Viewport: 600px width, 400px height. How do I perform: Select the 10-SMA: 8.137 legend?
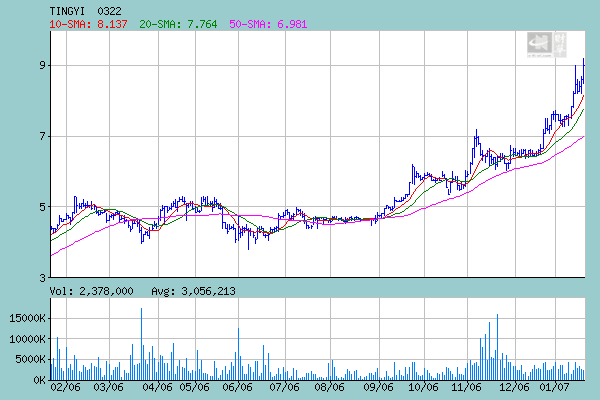click(88, 24)
